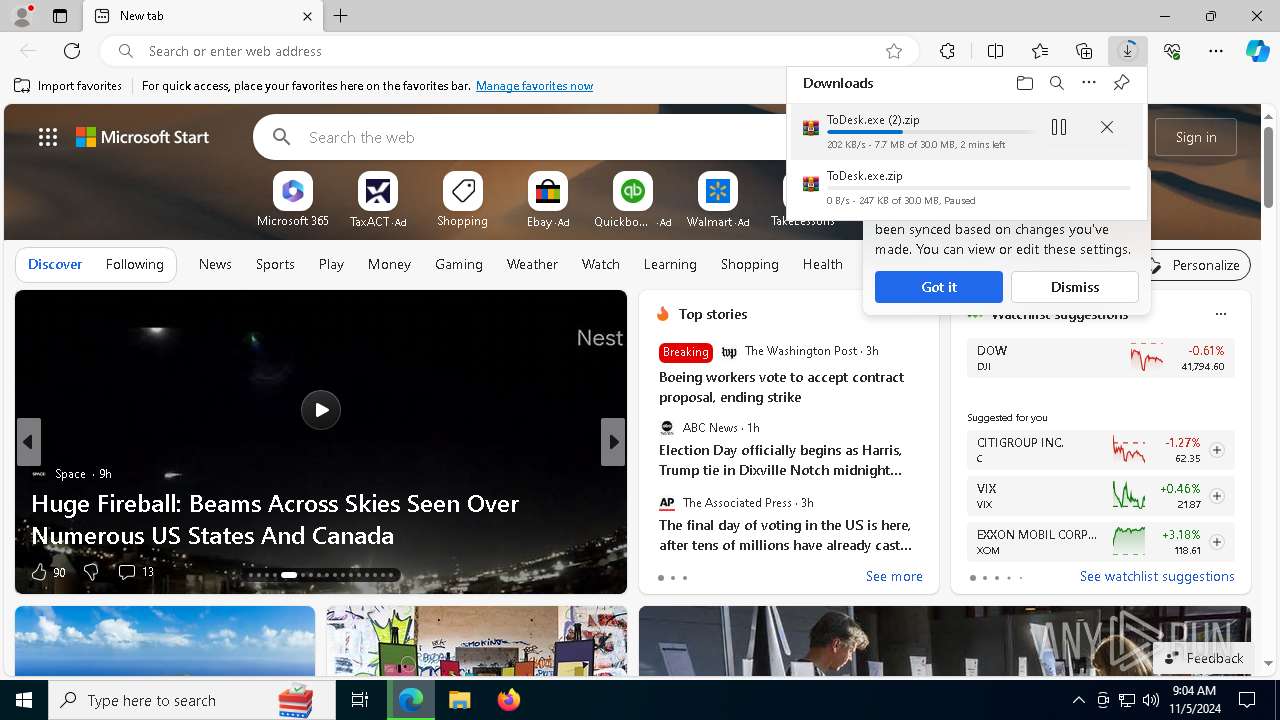Open Ebay ad shortcut
The width and height of the screenshot is (1280, 720).
(548, 200)
